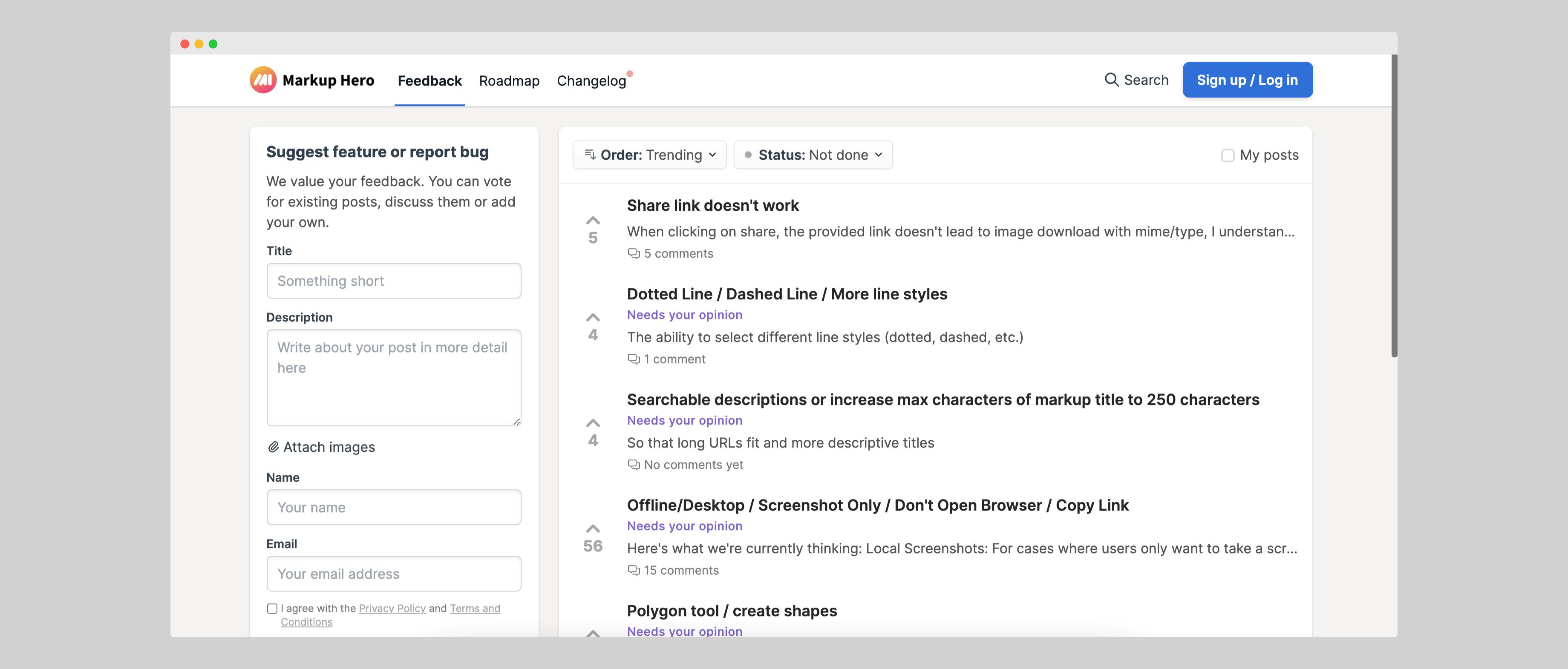
Task: Click the search magnifier icon
Action: tap(1112, 80)
